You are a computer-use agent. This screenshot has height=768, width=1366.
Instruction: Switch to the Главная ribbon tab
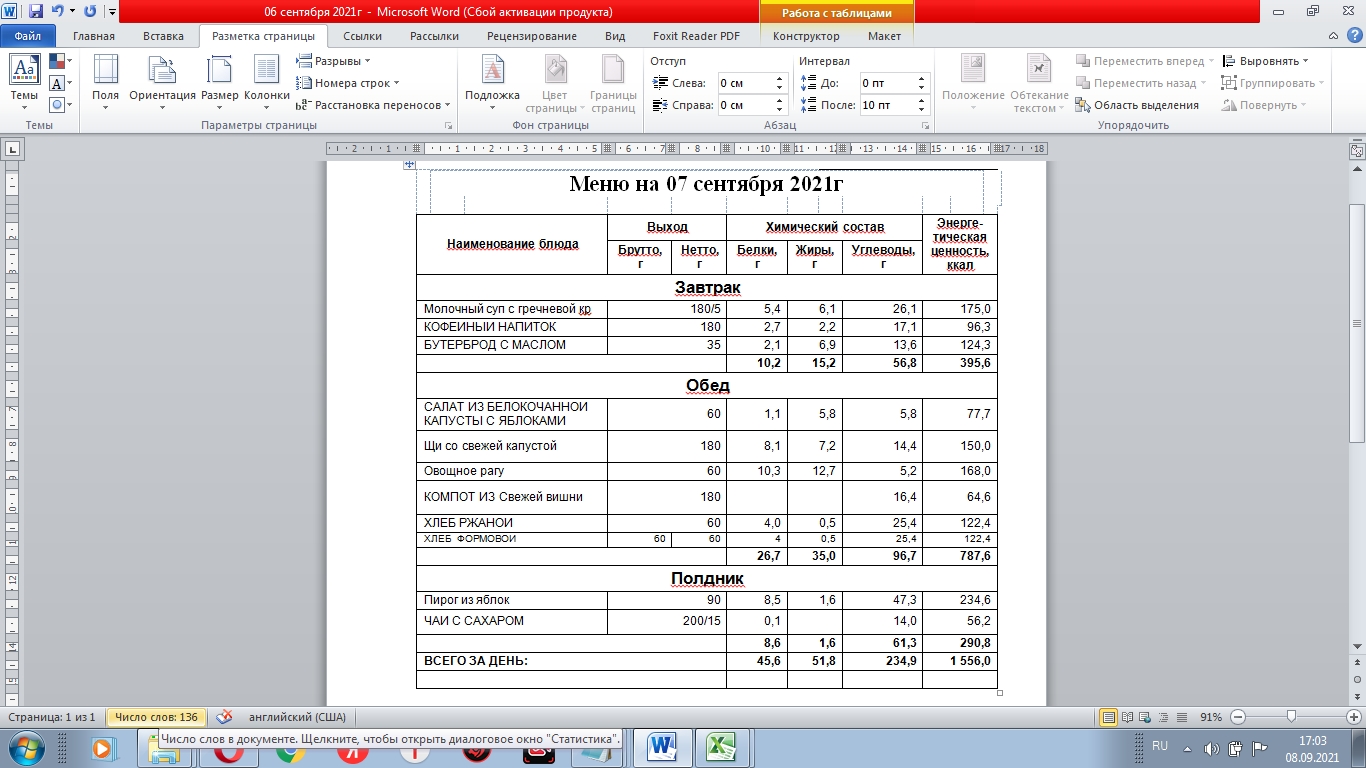click(x=93, y=36)
